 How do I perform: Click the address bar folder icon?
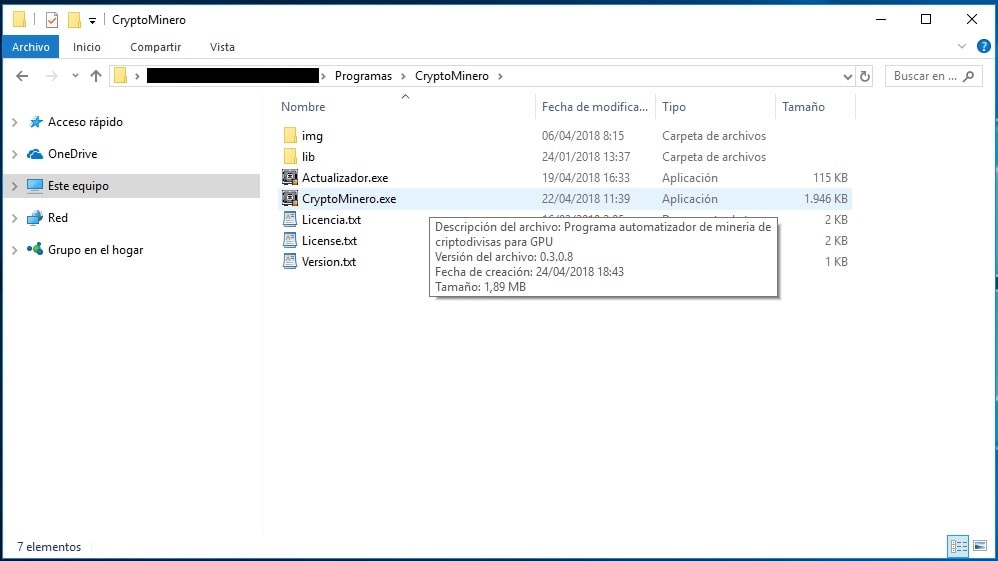[120, 76]
